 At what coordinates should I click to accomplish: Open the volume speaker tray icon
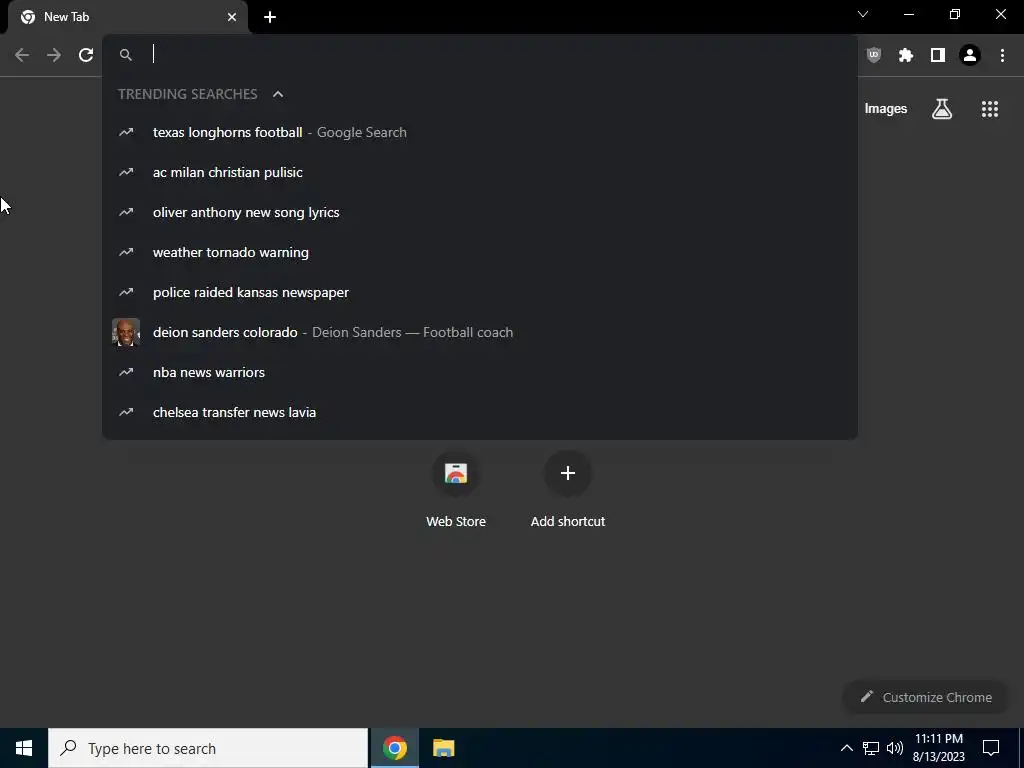click(895, 748)
